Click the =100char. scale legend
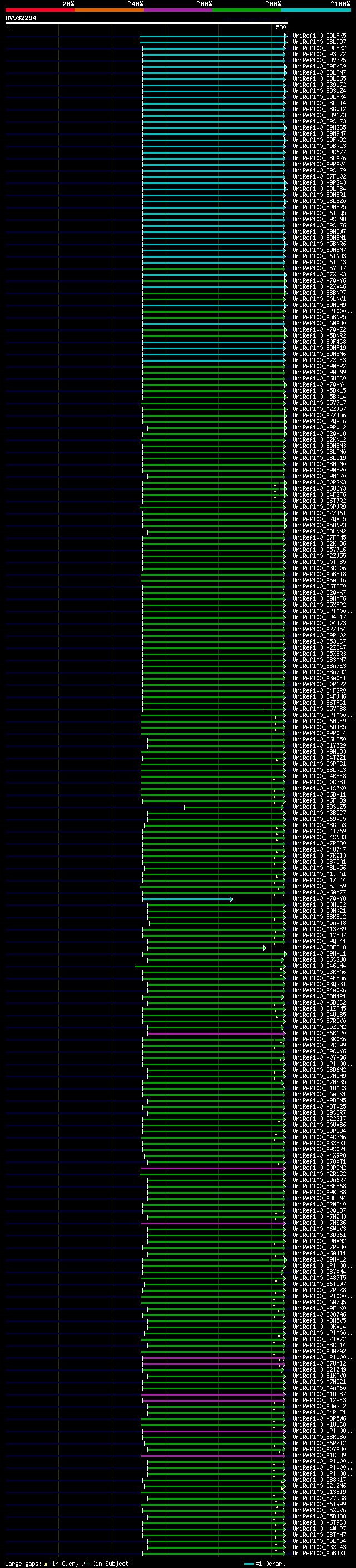Viewport: 356px width, 1568px height. click(x=265, y=1564)
